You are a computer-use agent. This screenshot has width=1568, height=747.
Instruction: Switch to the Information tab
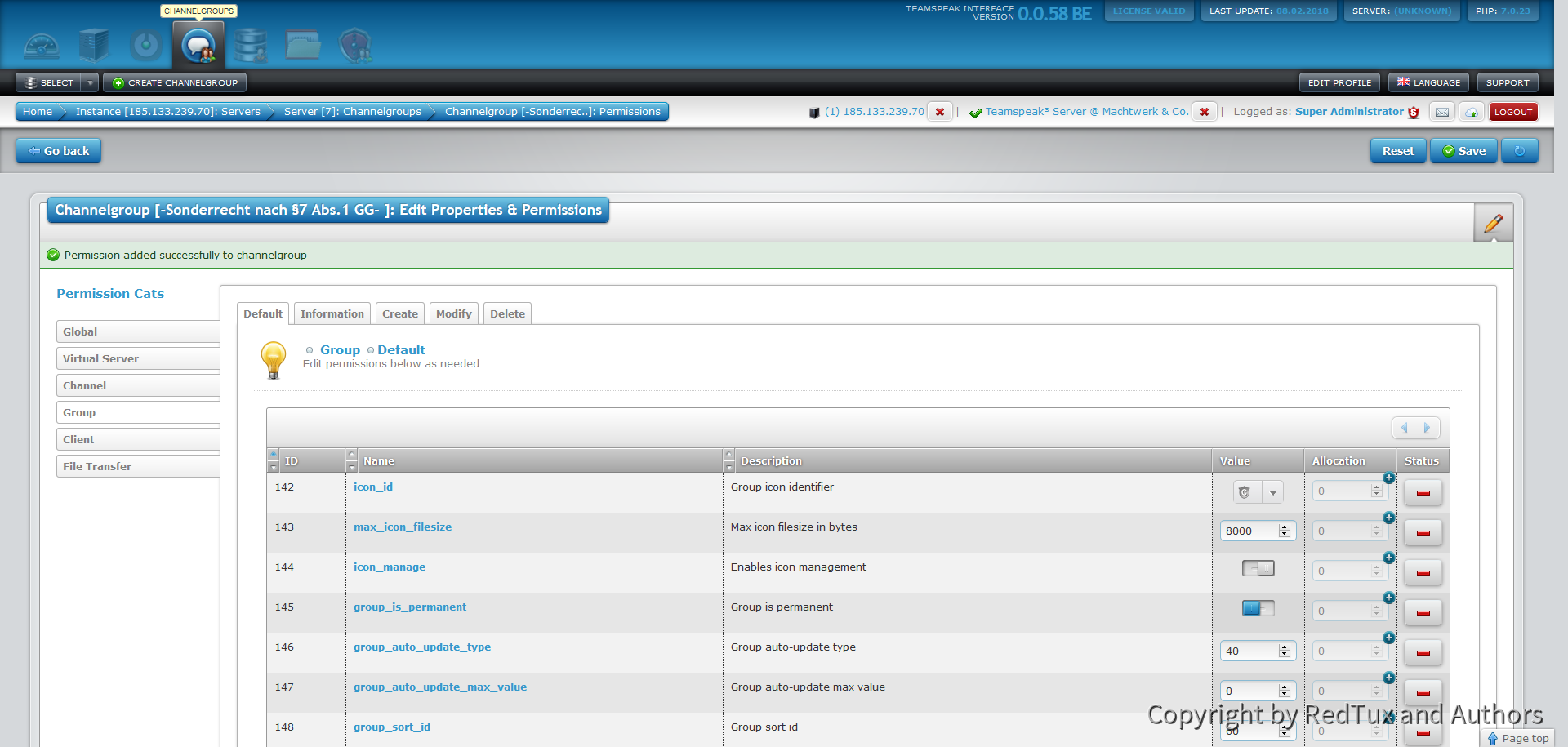tap(332, 313)
